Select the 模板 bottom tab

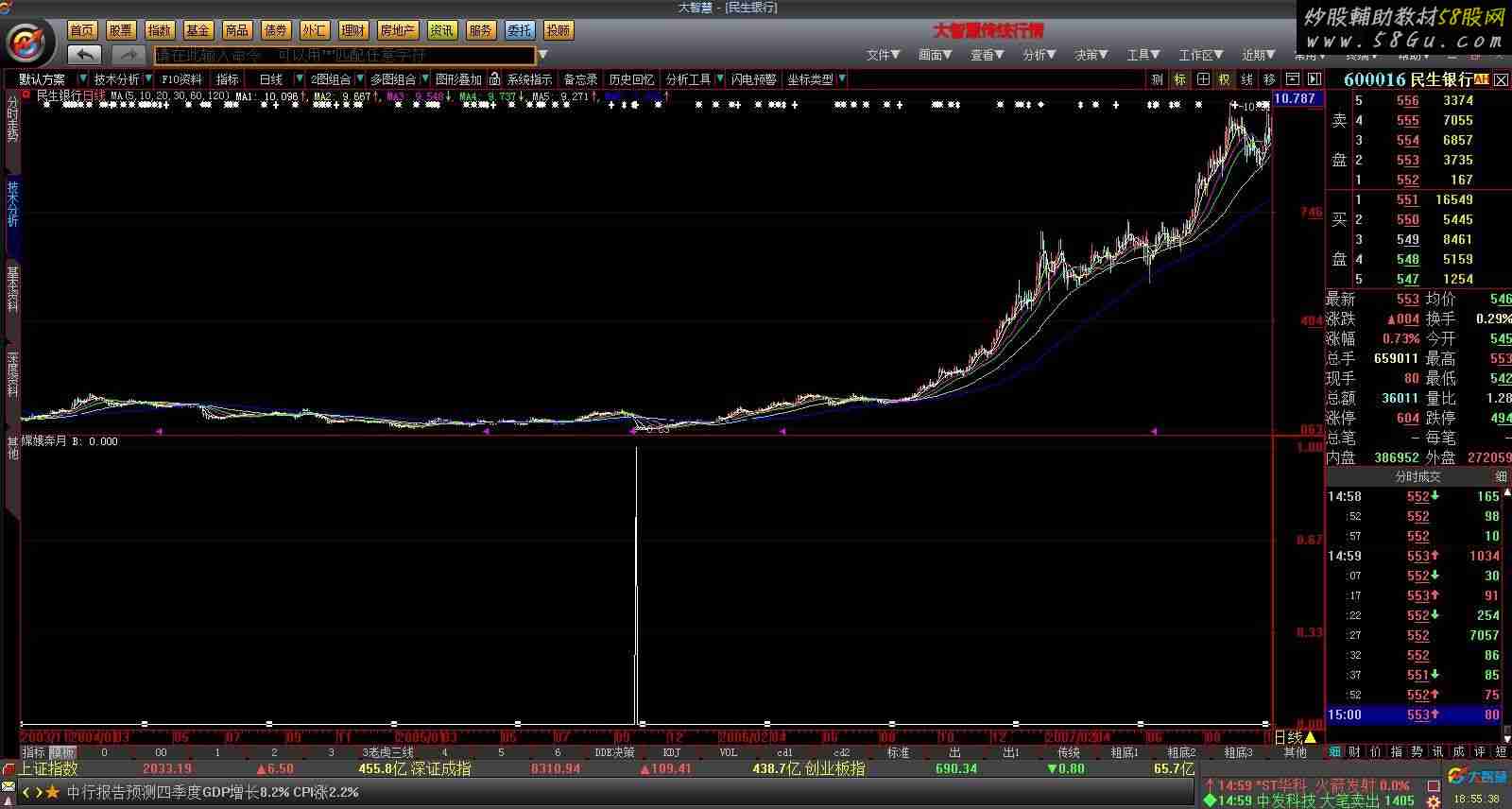point(62,752)
